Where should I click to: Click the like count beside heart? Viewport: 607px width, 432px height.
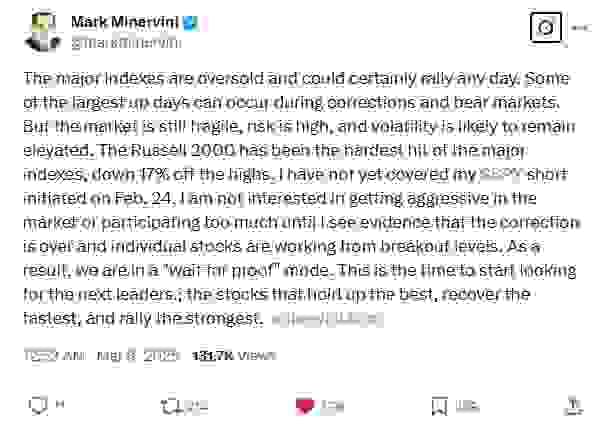pos(332,406)
